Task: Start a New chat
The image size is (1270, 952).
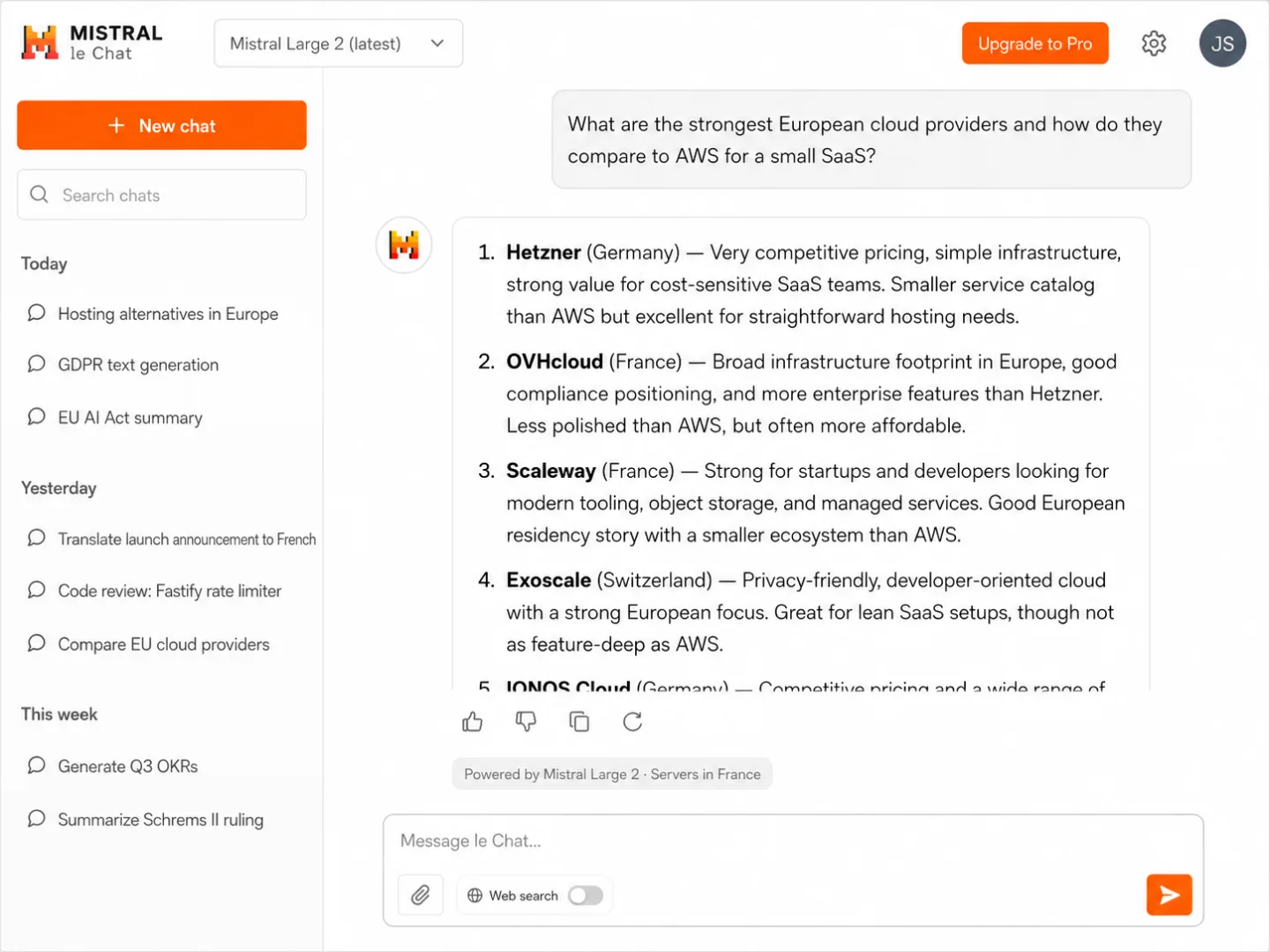Action: pos(161,125)
